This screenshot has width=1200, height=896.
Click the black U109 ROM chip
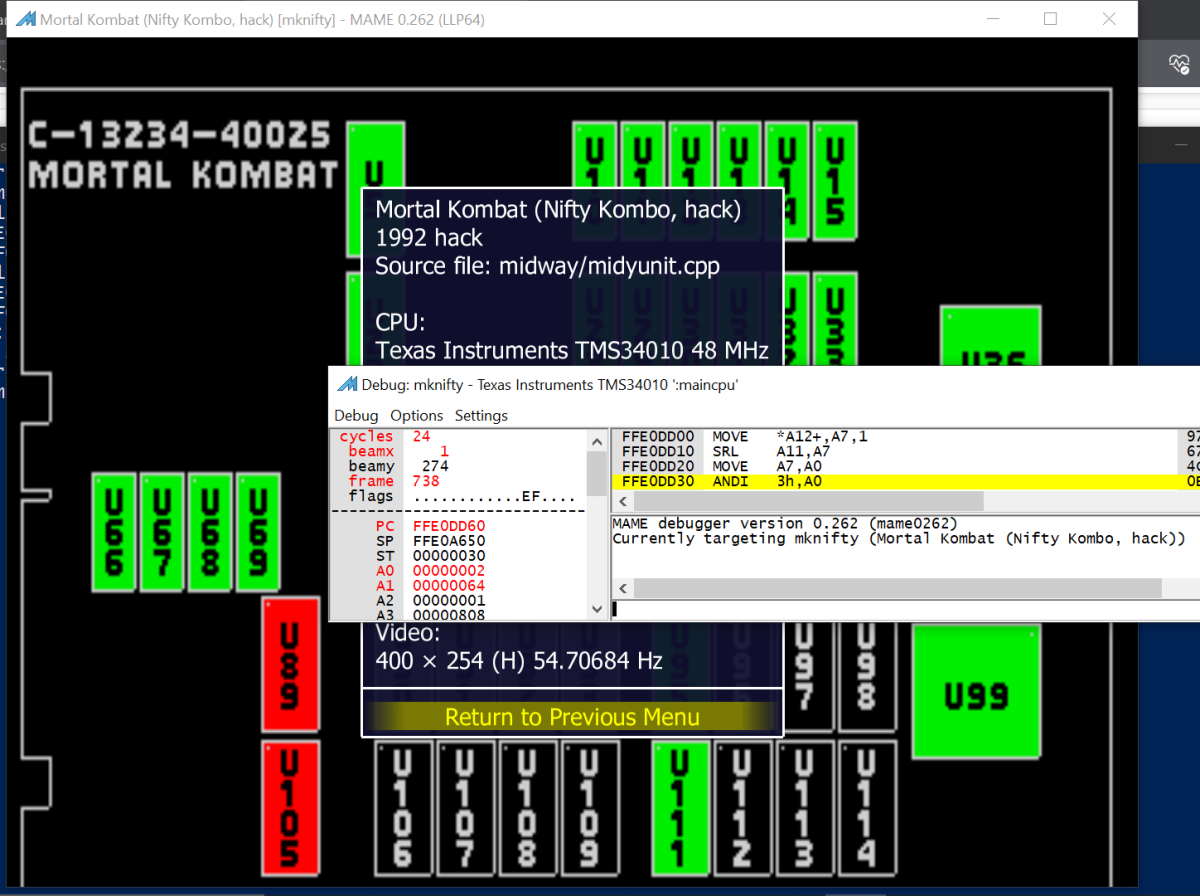point(590,808)
